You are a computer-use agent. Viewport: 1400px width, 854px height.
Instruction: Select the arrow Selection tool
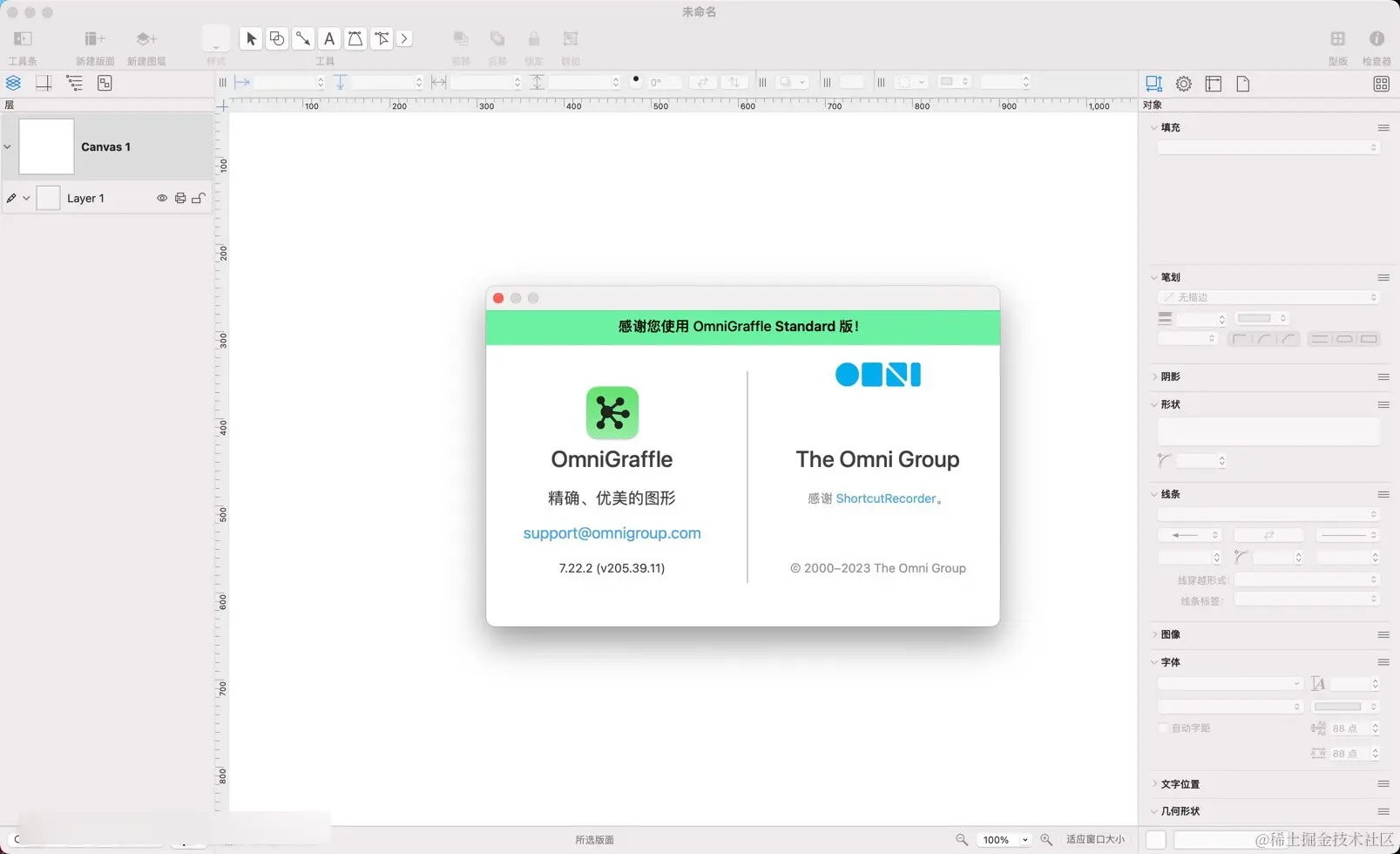click(x=251, y=38)
